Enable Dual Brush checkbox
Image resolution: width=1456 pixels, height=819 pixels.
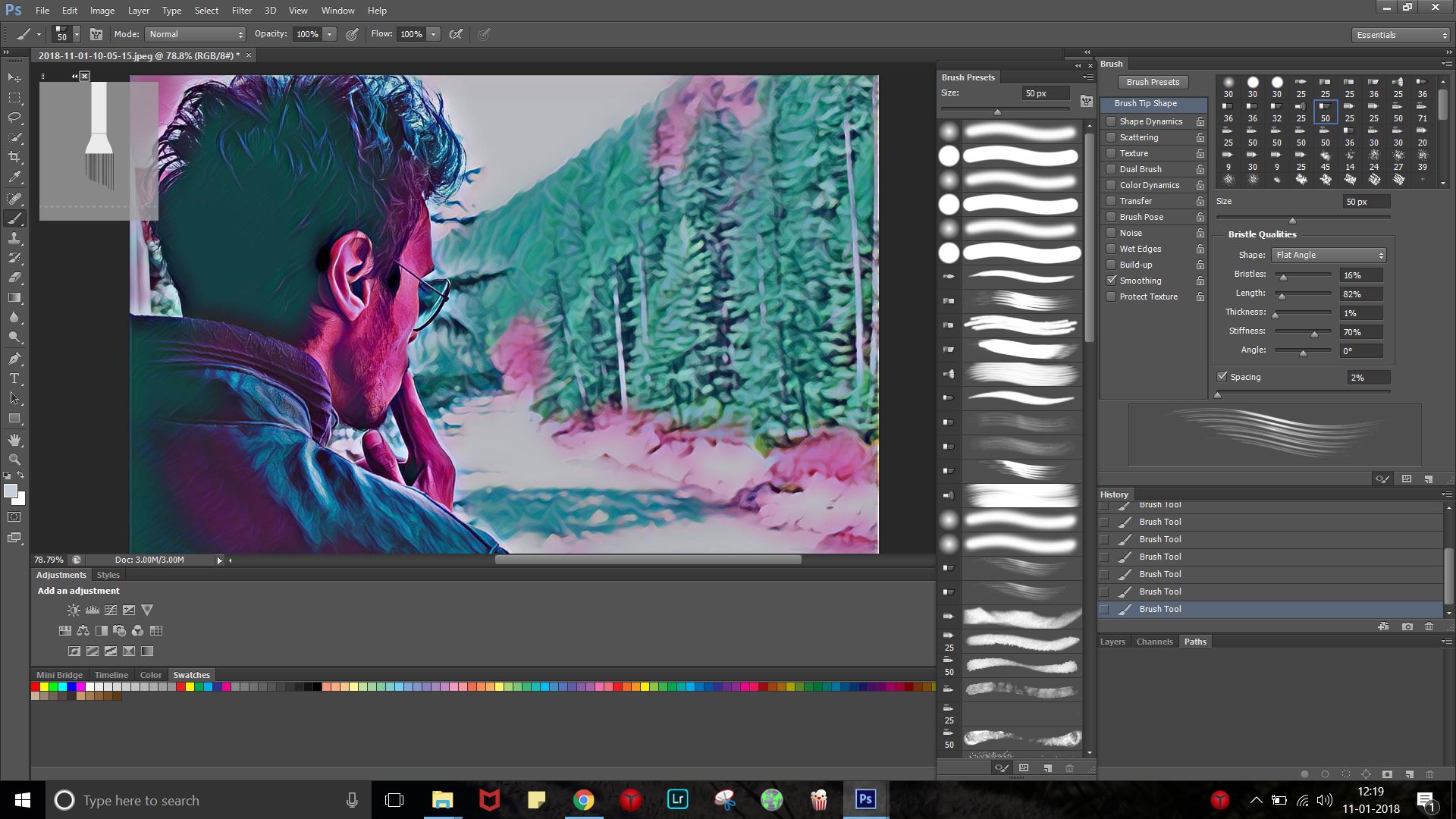click(1111, 169)
